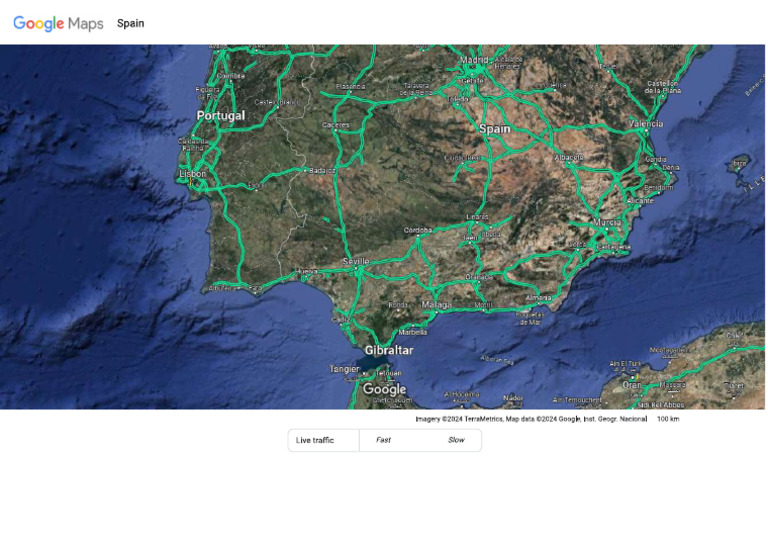Click the Tangier city label
Viewport: 768px width, 543px height.
pyautogui.click(x=344, y=369)
